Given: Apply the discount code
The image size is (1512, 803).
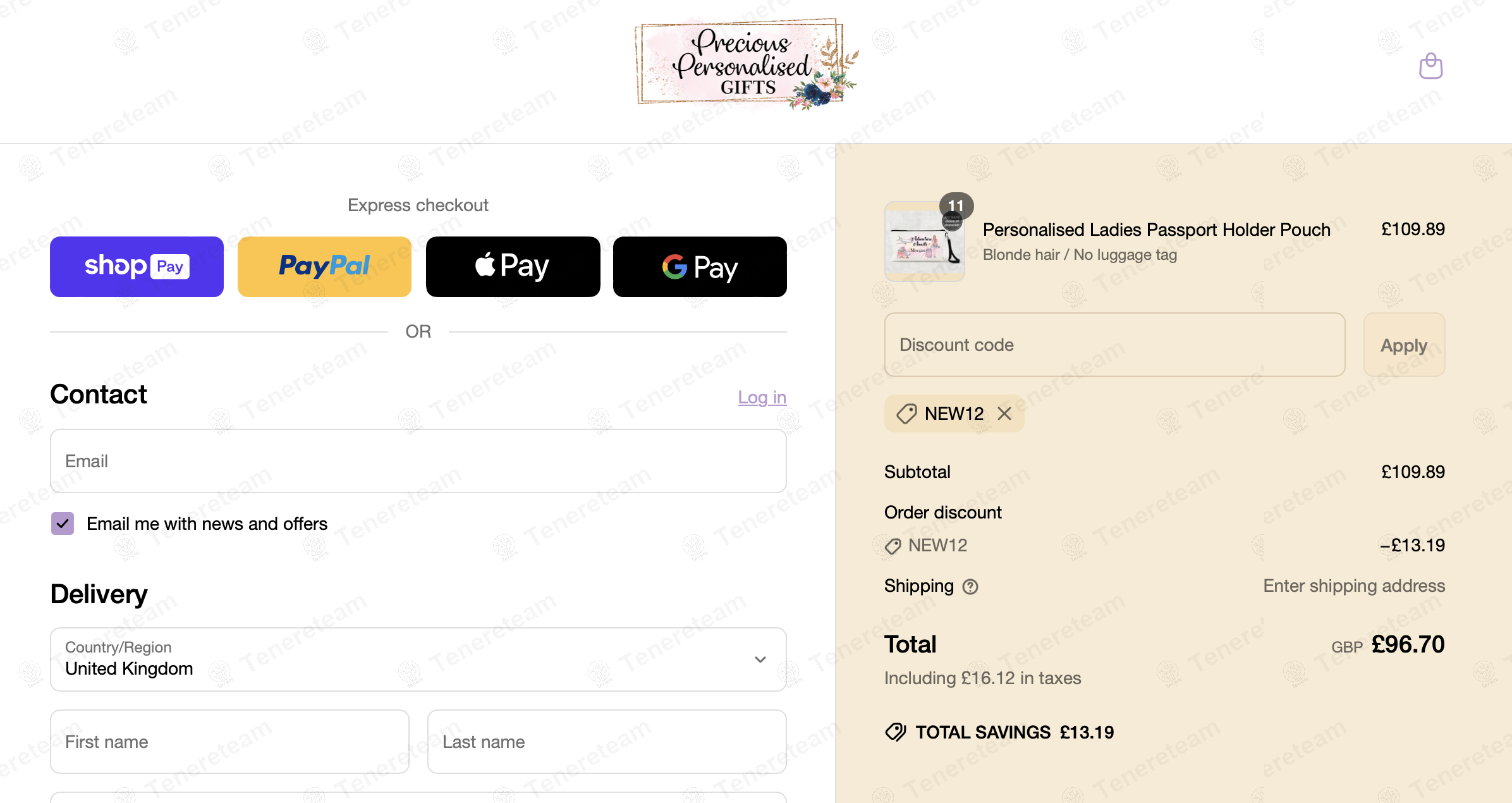Looking at the screenshot, I should point(1404,345).
